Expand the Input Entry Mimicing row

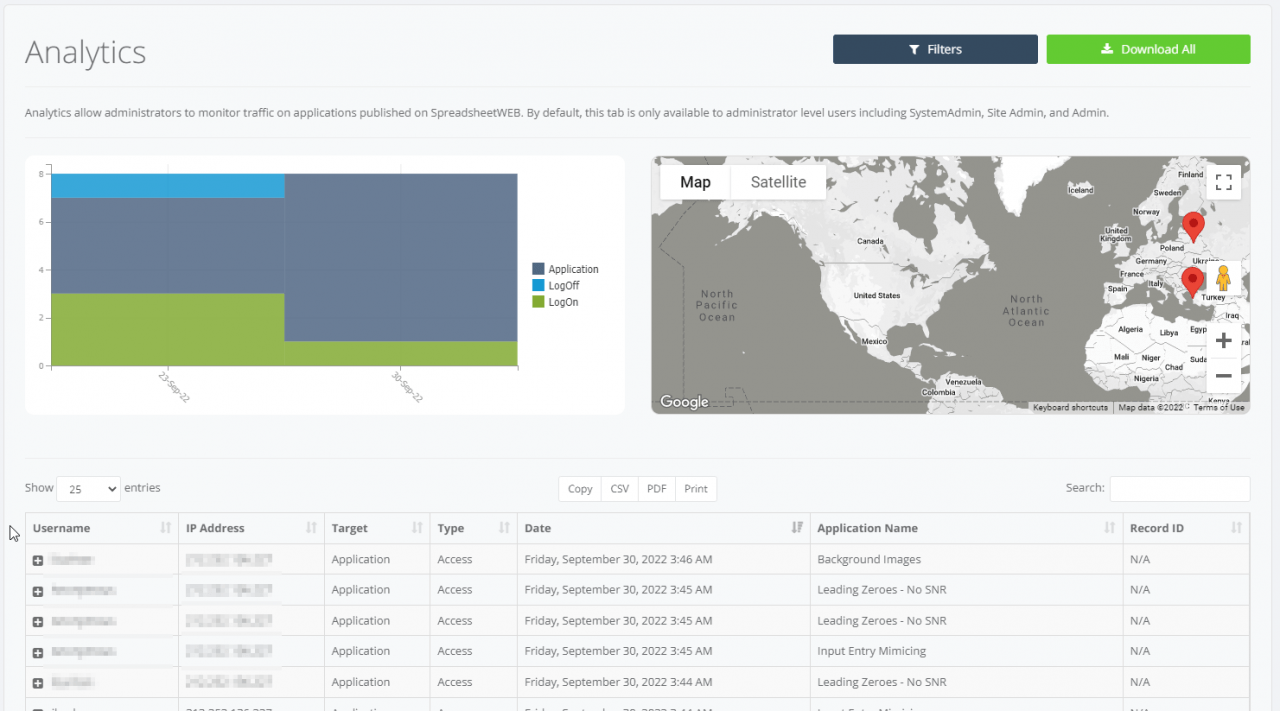click(38, 653)
